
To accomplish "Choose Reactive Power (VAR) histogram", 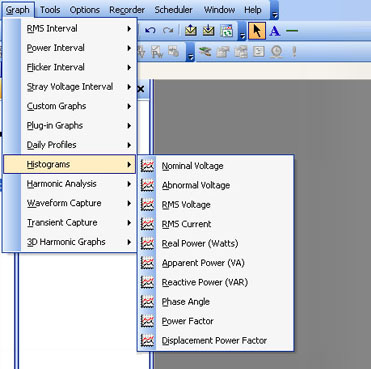I will pos(216,282).
